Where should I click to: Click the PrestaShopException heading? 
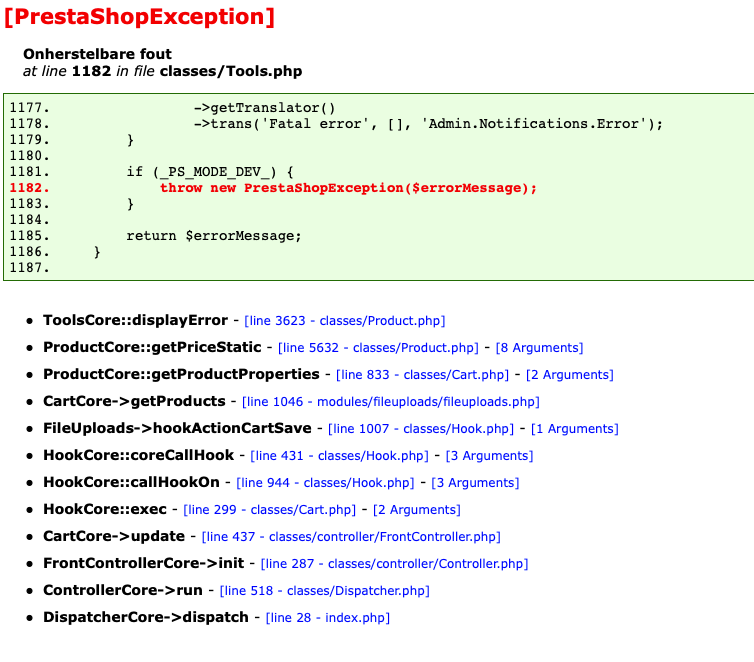coord(139,16)
